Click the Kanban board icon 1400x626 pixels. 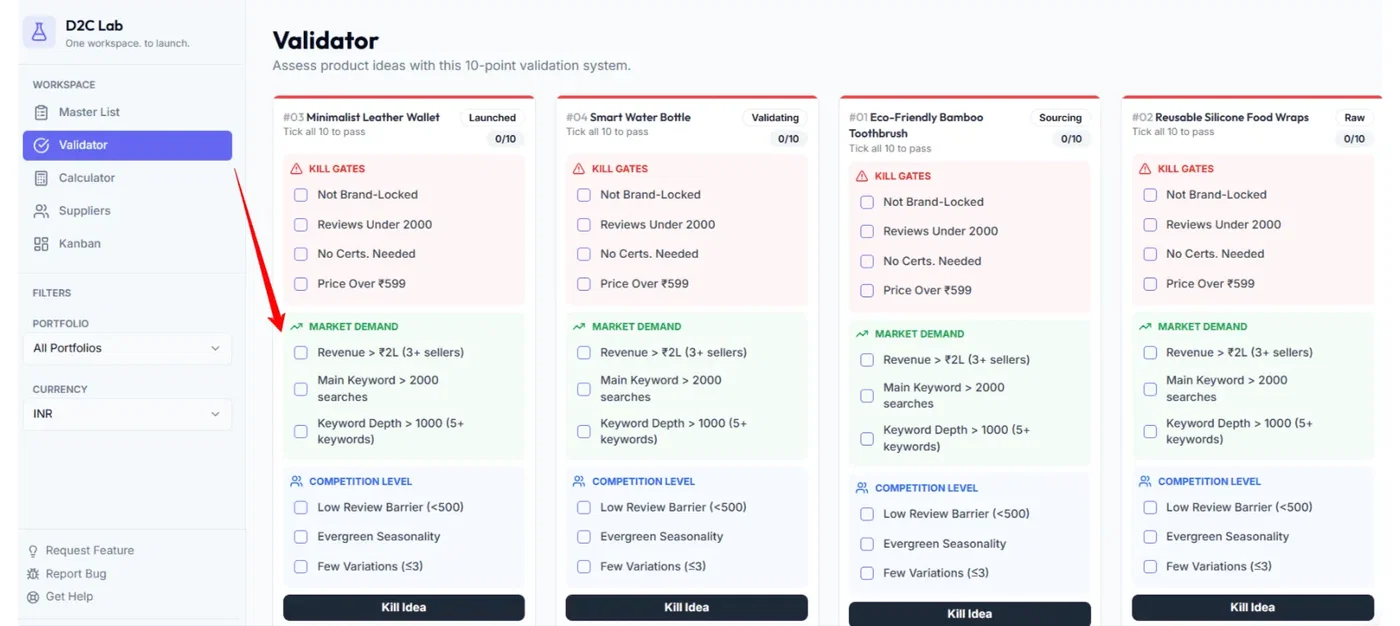(41, 244)
